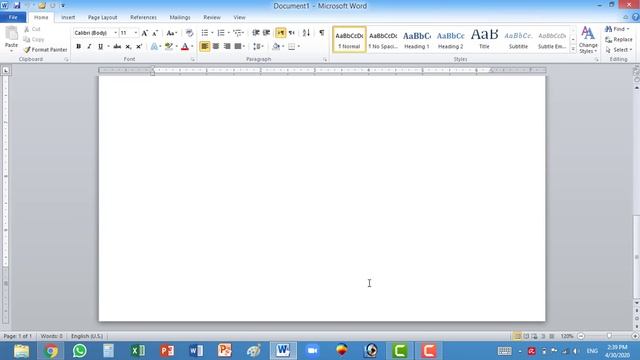Apply the No Spacing style
The image size is (640, 360).
[383, 40]
